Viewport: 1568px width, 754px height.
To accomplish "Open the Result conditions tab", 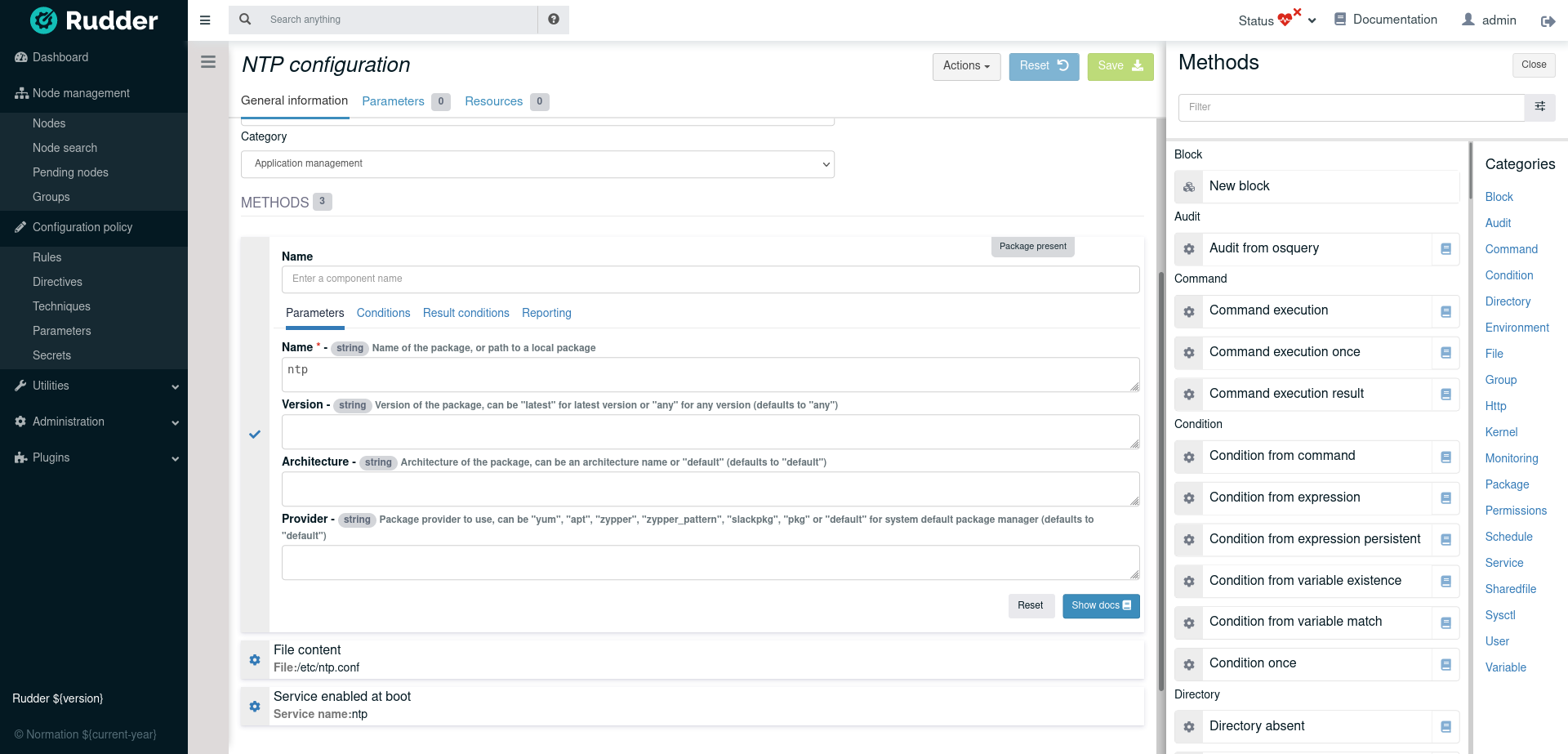I will click(465, 313).
